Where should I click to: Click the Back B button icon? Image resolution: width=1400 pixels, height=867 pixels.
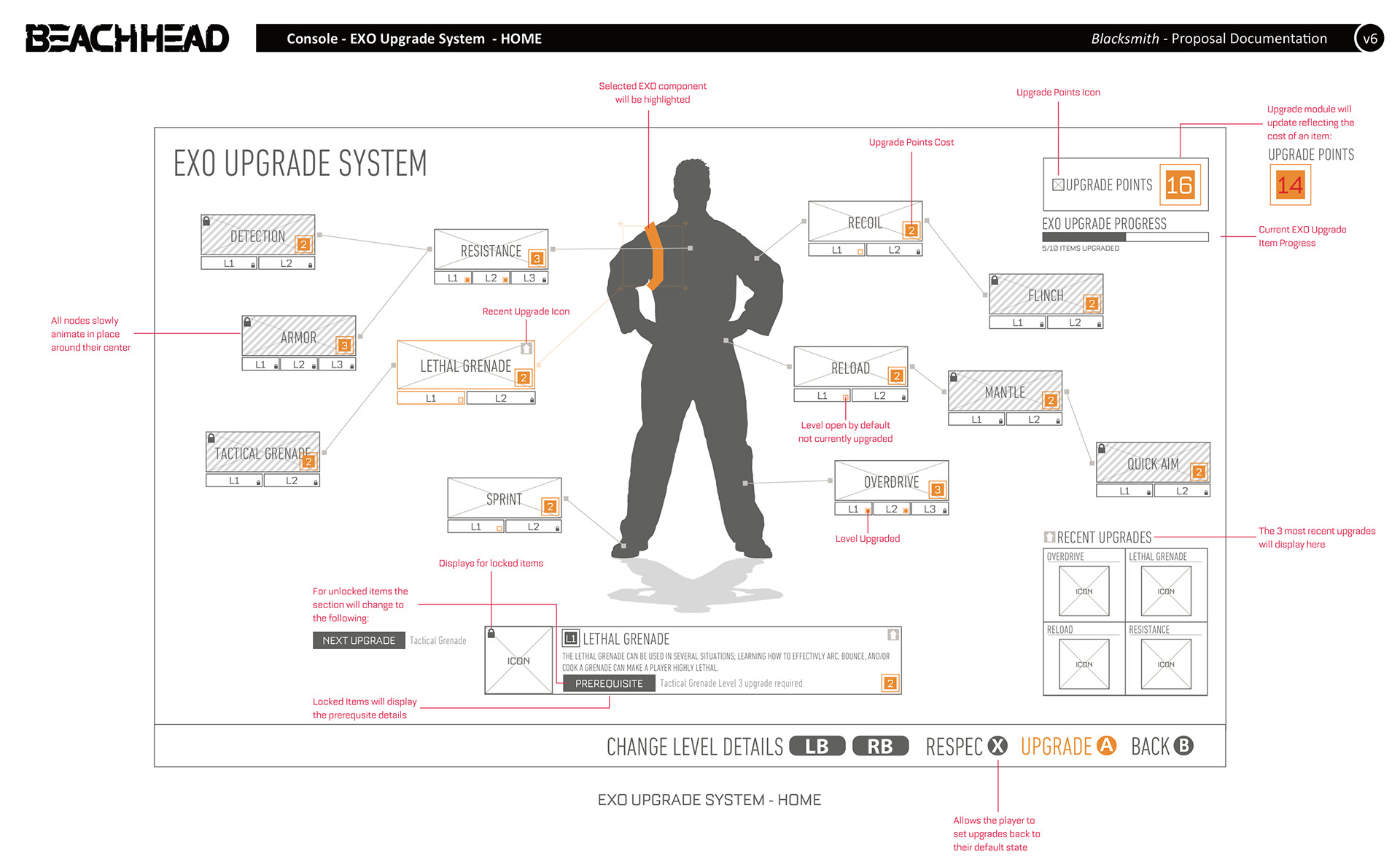pos(1184,746)
